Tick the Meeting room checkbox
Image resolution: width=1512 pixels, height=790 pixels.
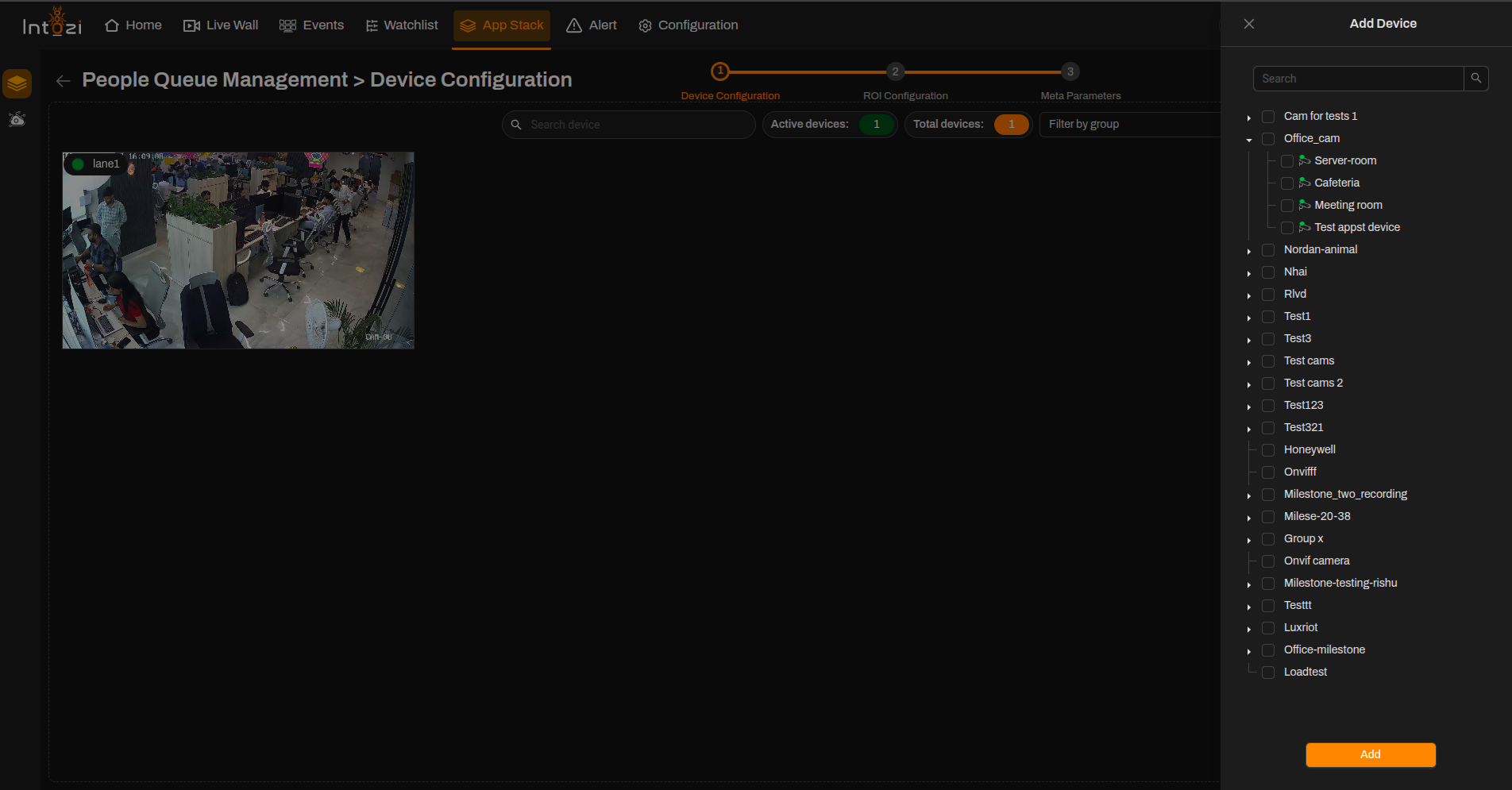[x=1287, y=206]
